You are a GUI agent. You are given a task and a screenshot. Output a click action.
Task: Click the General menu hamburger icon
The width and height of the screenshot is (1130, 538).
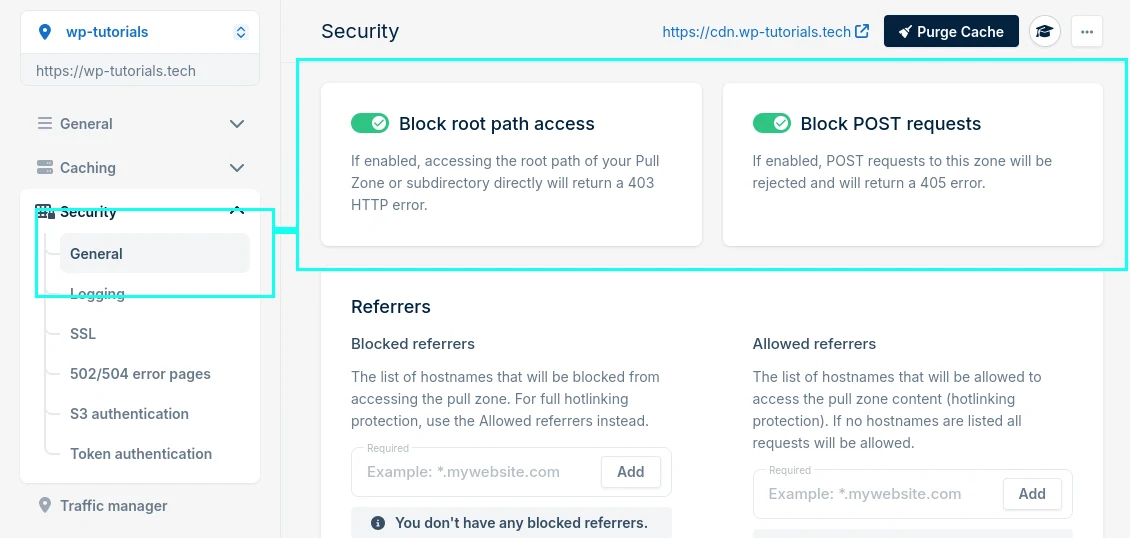coord(45,124)
